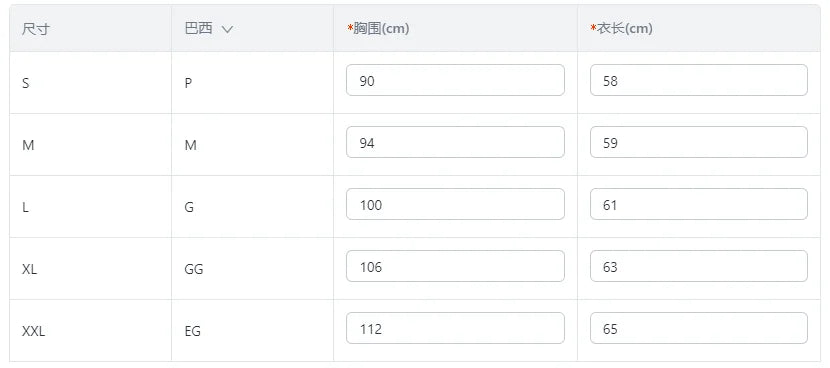
Task: Select the length input with value 65
Action: pyautogui.click(x=699, y=328)
